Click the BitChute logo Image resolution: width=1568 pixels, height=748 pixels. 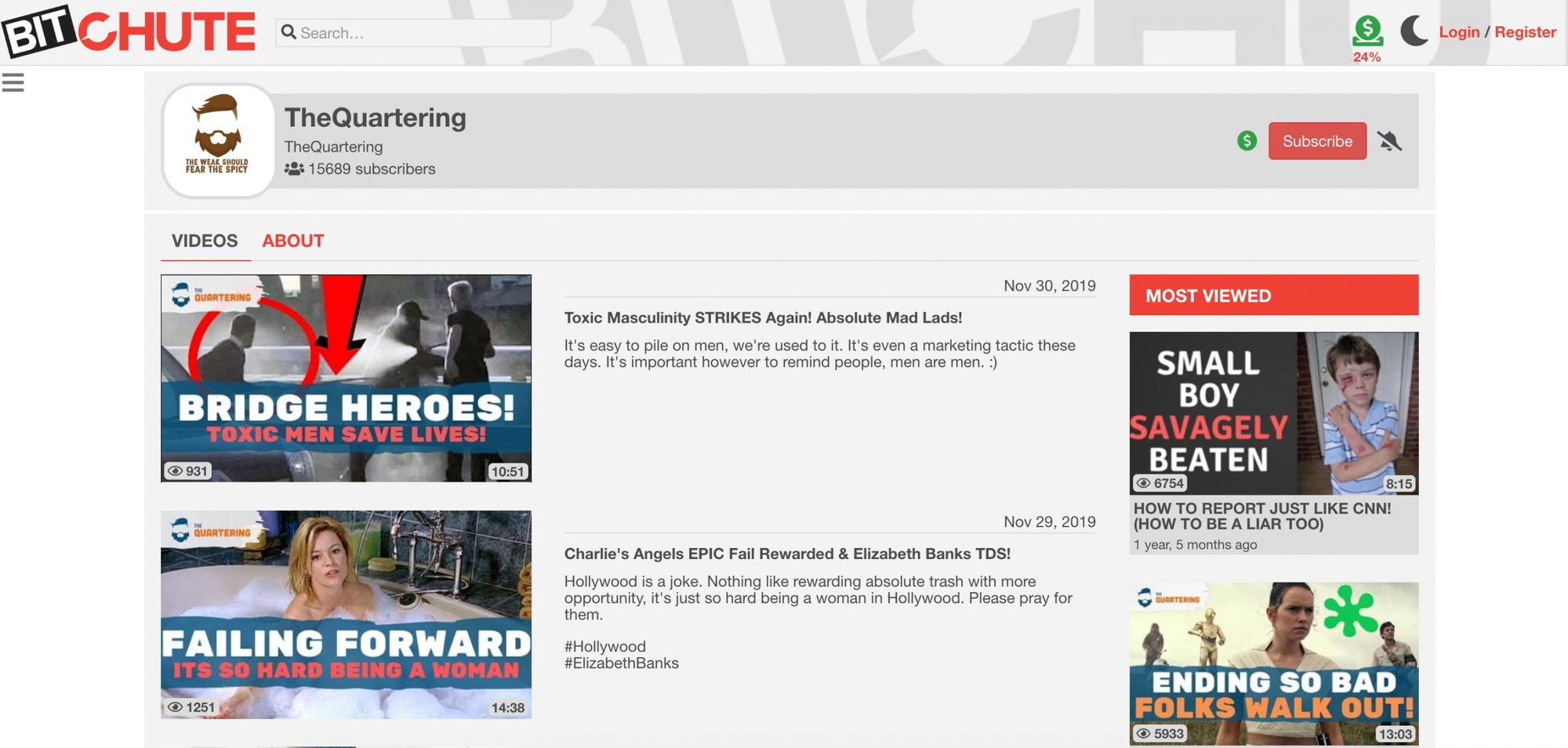129,31
